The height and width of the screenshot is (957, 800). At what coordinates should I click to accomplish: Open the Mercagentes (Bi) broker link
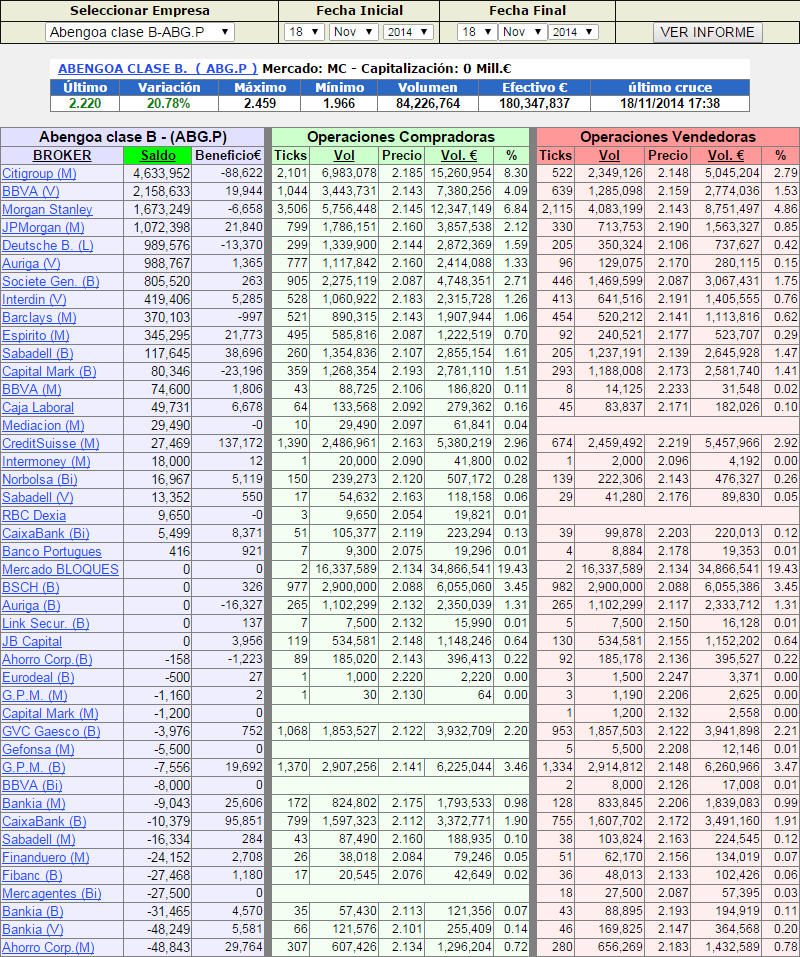pyautogui.click(x=51, y=894)
